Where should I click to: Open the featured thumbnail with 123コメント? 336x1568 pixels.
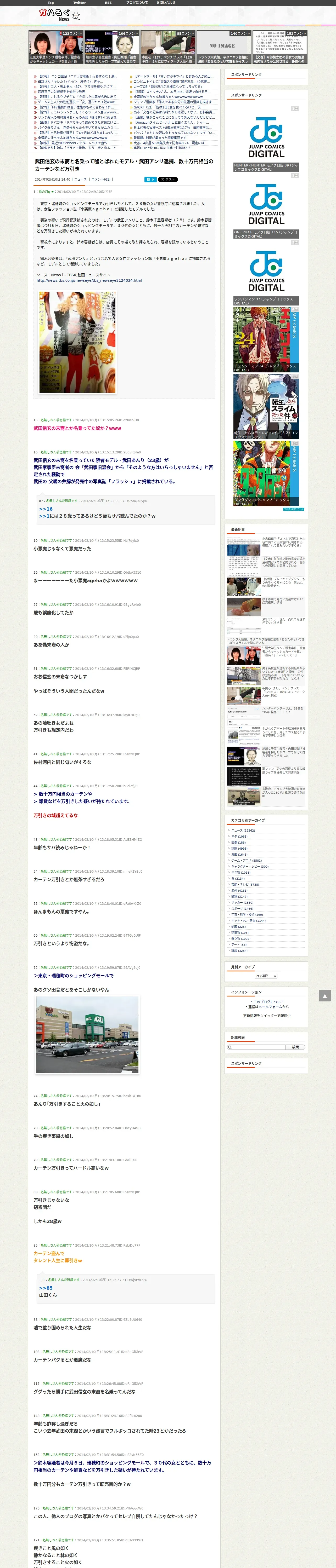(55, 48)
